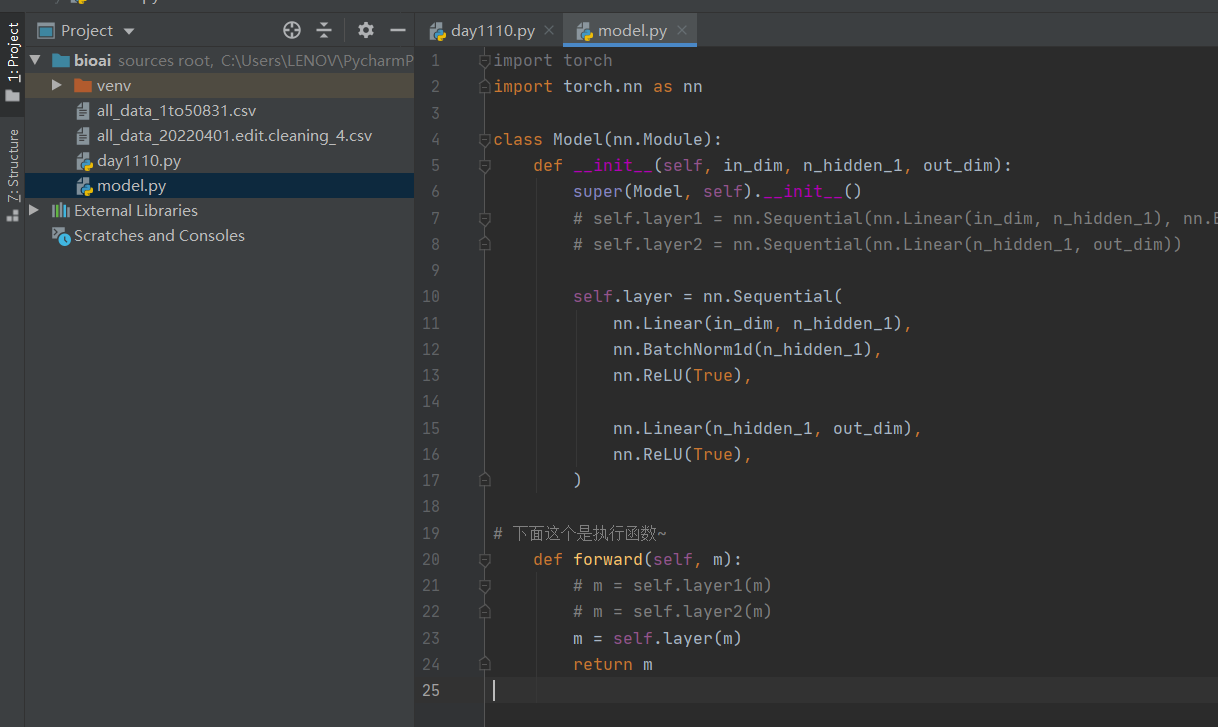Screen dimensions: 1218x727
Task: Click the Collapse All icon in Project panel
Action: (x=324, y=30)
